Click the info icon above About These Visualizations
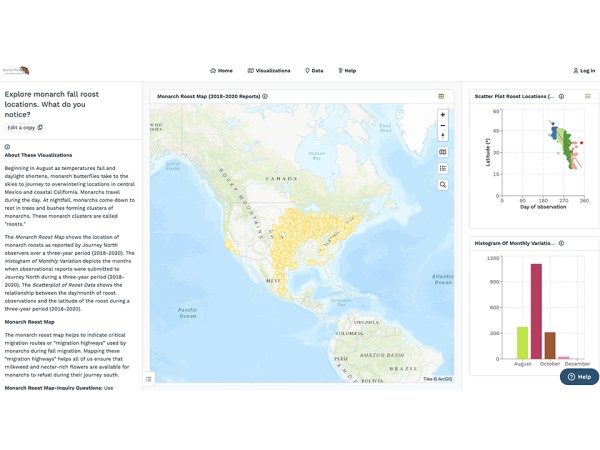The image size is (600, 450). pos(7,147)
